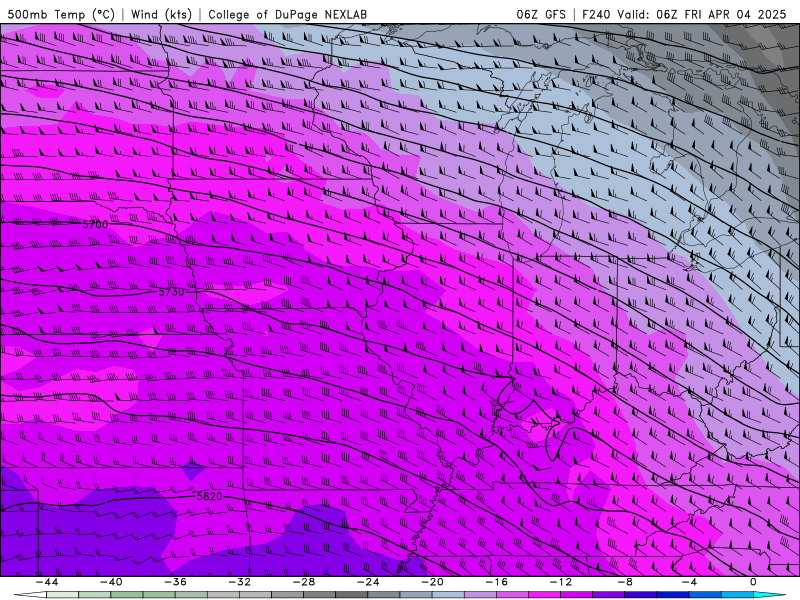The width and height of the screenshot is (800, 600).
Task: Click the -24 color scale label
Action: point(368,582)
